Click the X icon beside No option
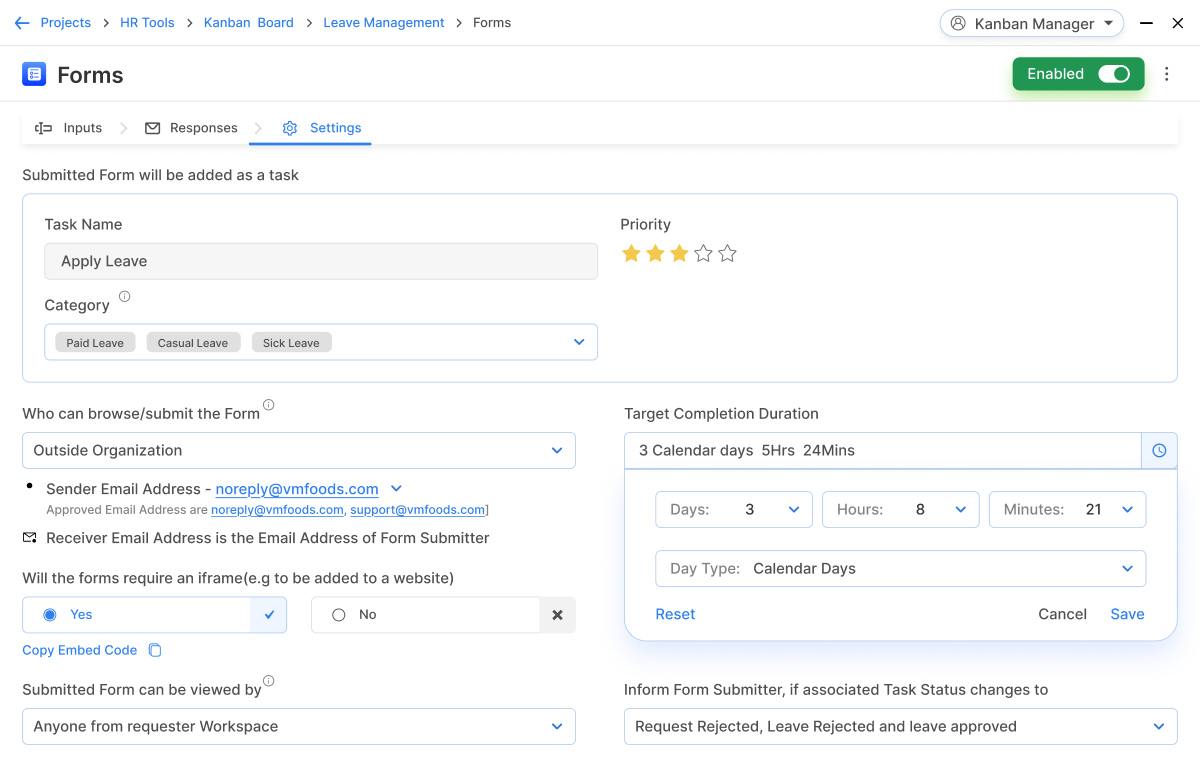Screen dimensions: 1200x760 (x=557, y=615)
